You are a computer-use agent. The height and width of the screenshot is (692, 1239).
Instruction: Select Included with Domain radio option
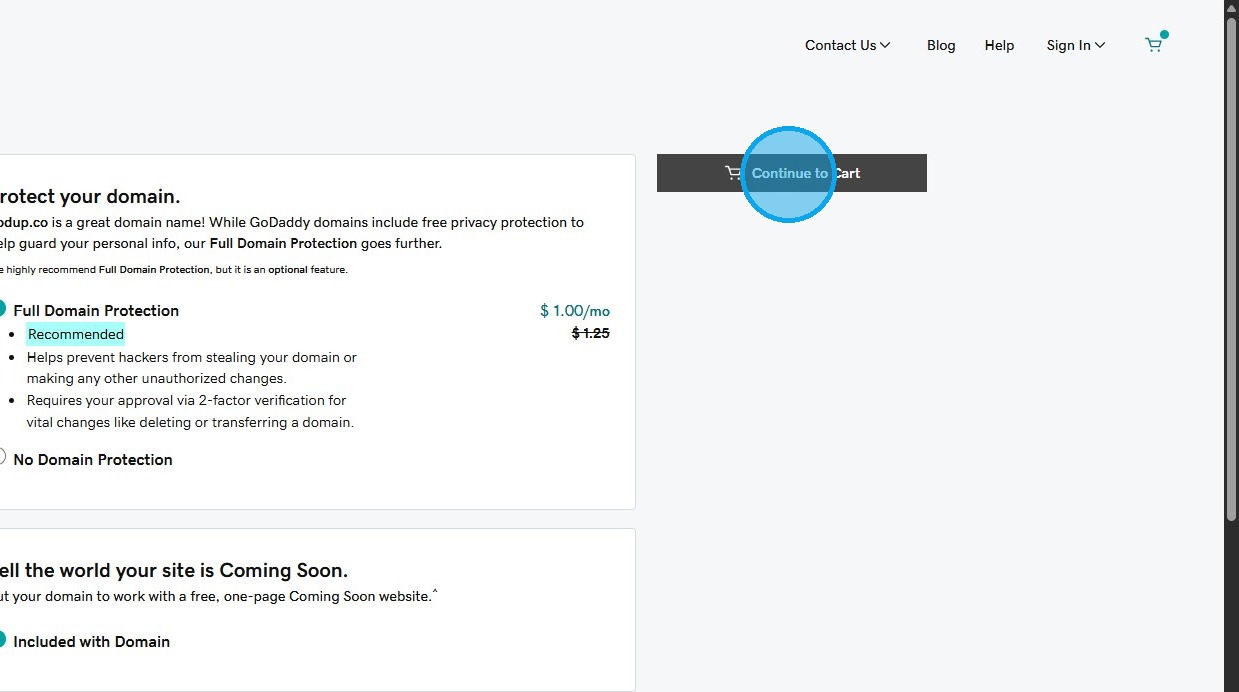point(2,640)
